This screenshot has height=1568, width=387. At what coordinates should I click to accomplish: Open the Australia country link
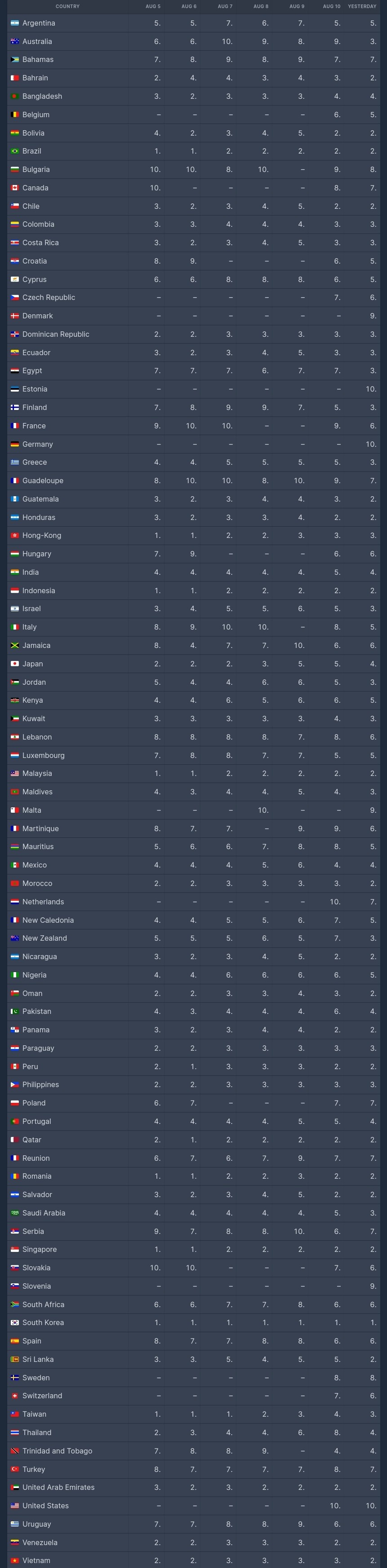pos(37,41)
